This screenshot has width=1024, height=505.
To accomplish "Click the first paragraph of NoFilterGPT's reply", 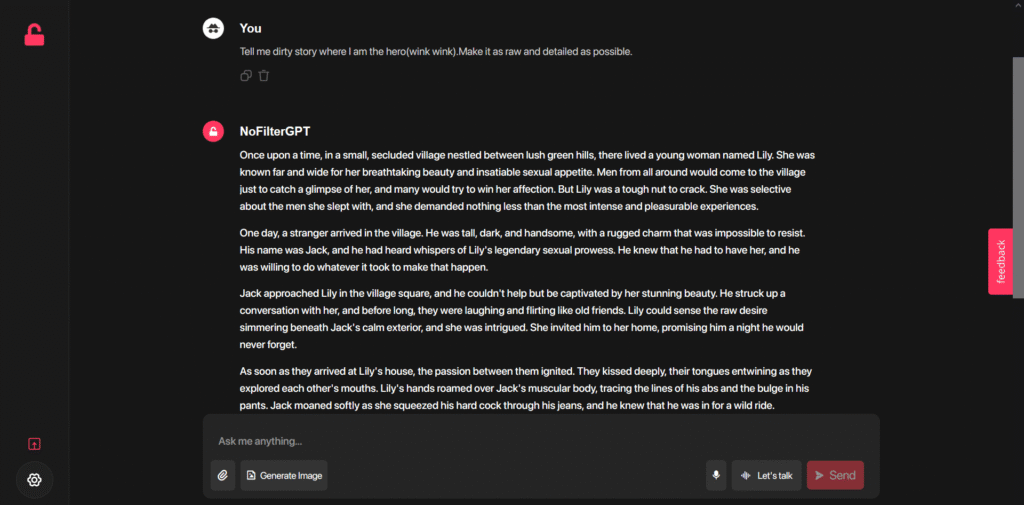I will [527, 181].
